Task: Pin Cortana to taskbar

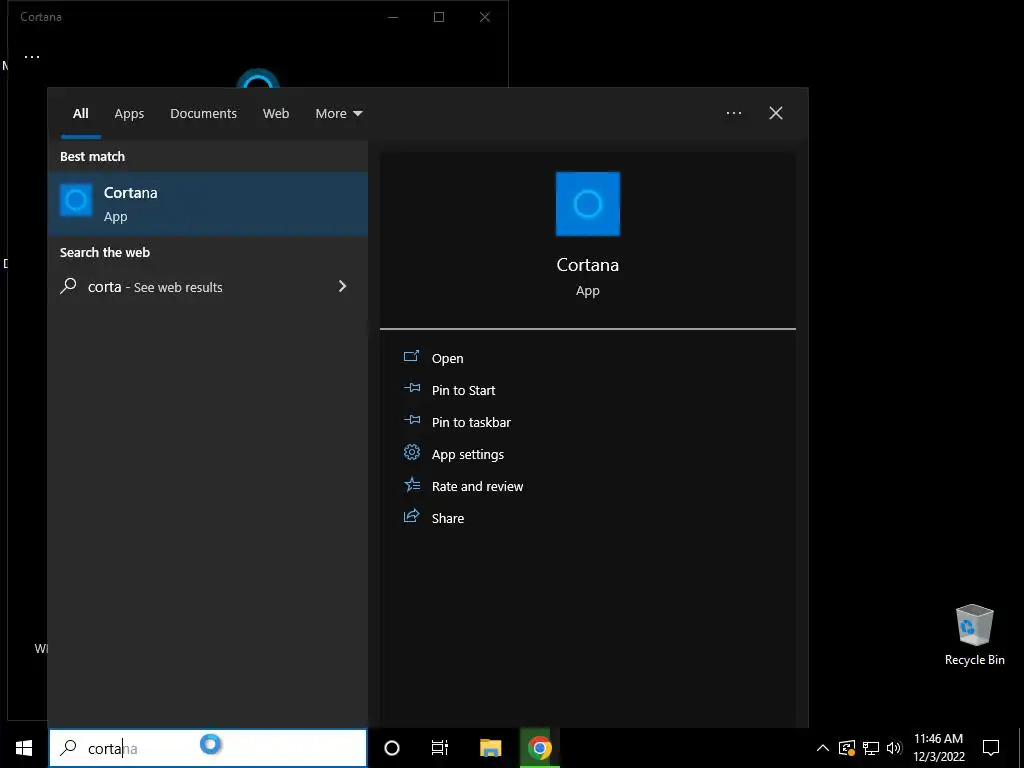Action: [471, 422]
